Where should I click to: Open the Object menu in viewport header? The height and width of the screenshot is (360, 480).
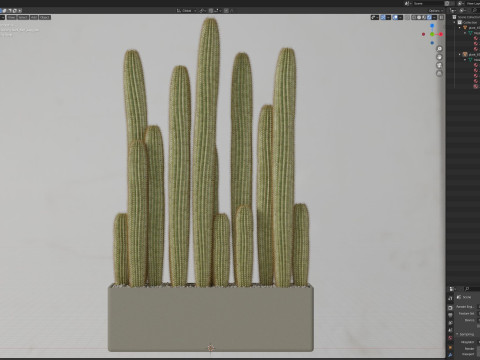click(45, 17)
